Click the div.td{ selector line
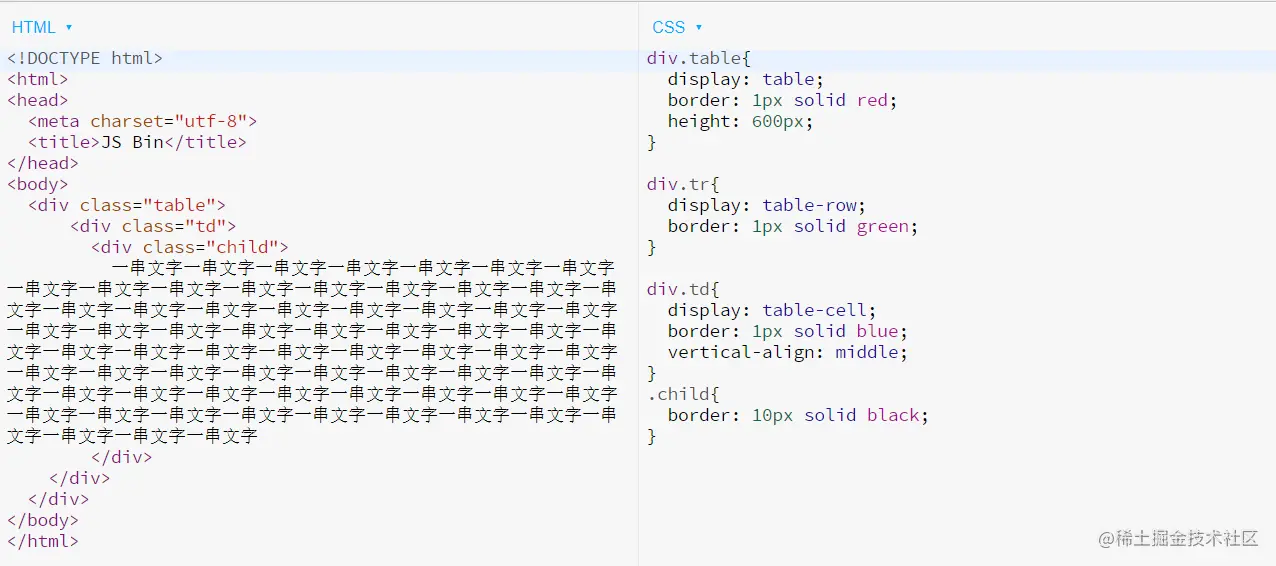Image resolution: width=1276 pixels, height=566 pixels. click(x=683, y=289)
